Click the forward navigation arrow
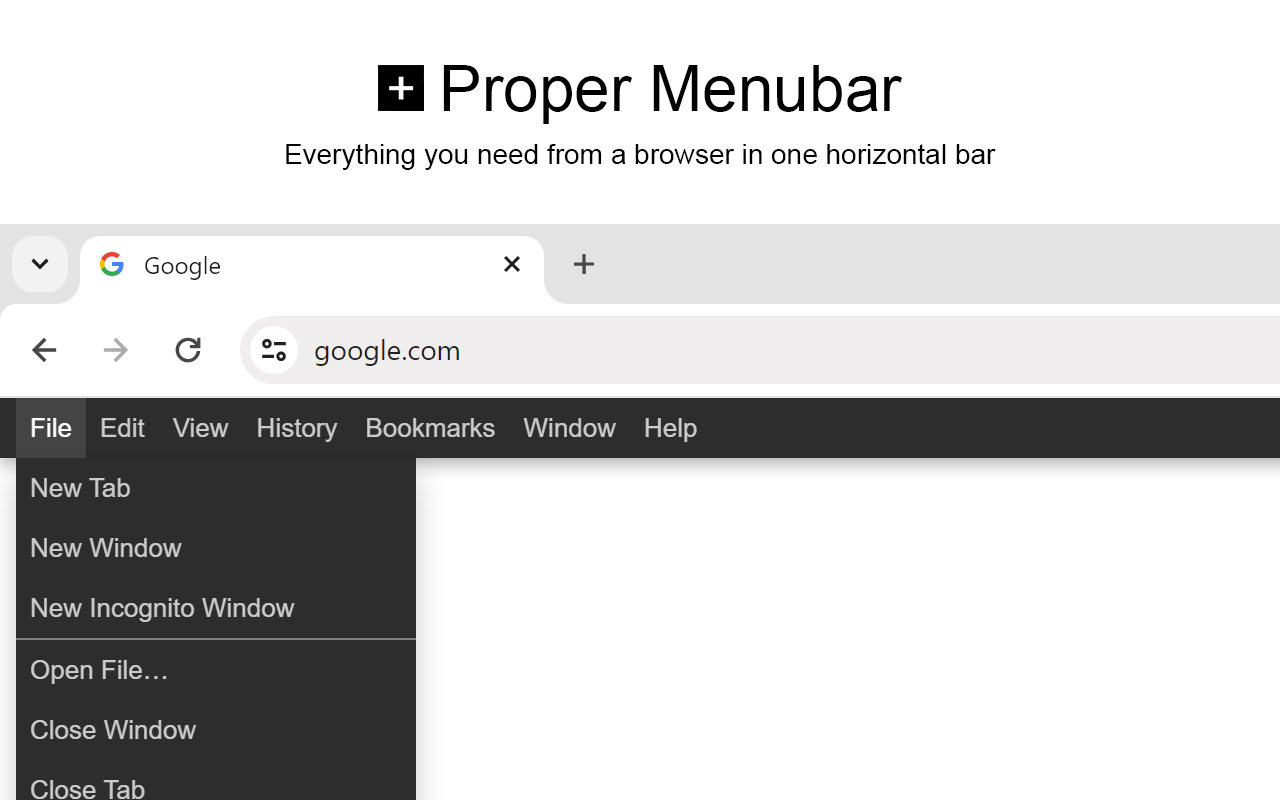This screenshot has width=1280, height=800. click(115, 350)
